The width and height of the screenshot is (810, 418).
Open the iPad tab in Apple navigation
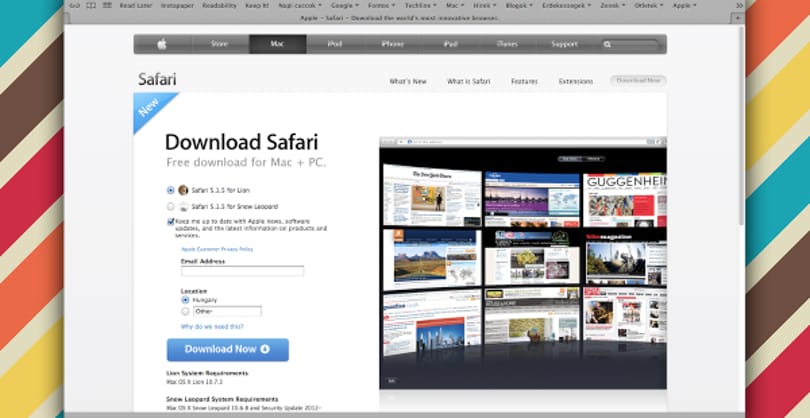point(450,44)
